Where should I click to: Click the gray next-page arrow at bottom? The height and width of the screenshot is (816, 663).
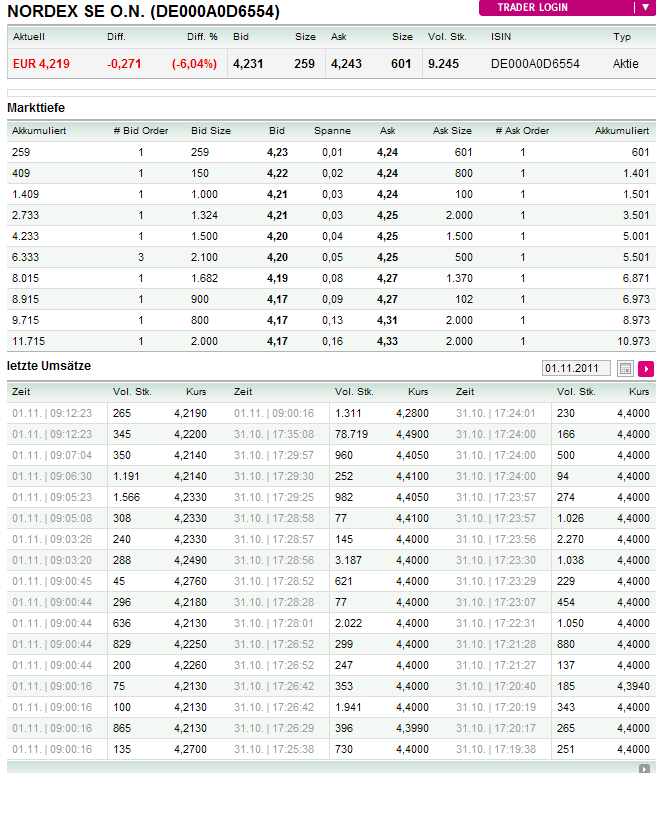(x=644, y=769)
